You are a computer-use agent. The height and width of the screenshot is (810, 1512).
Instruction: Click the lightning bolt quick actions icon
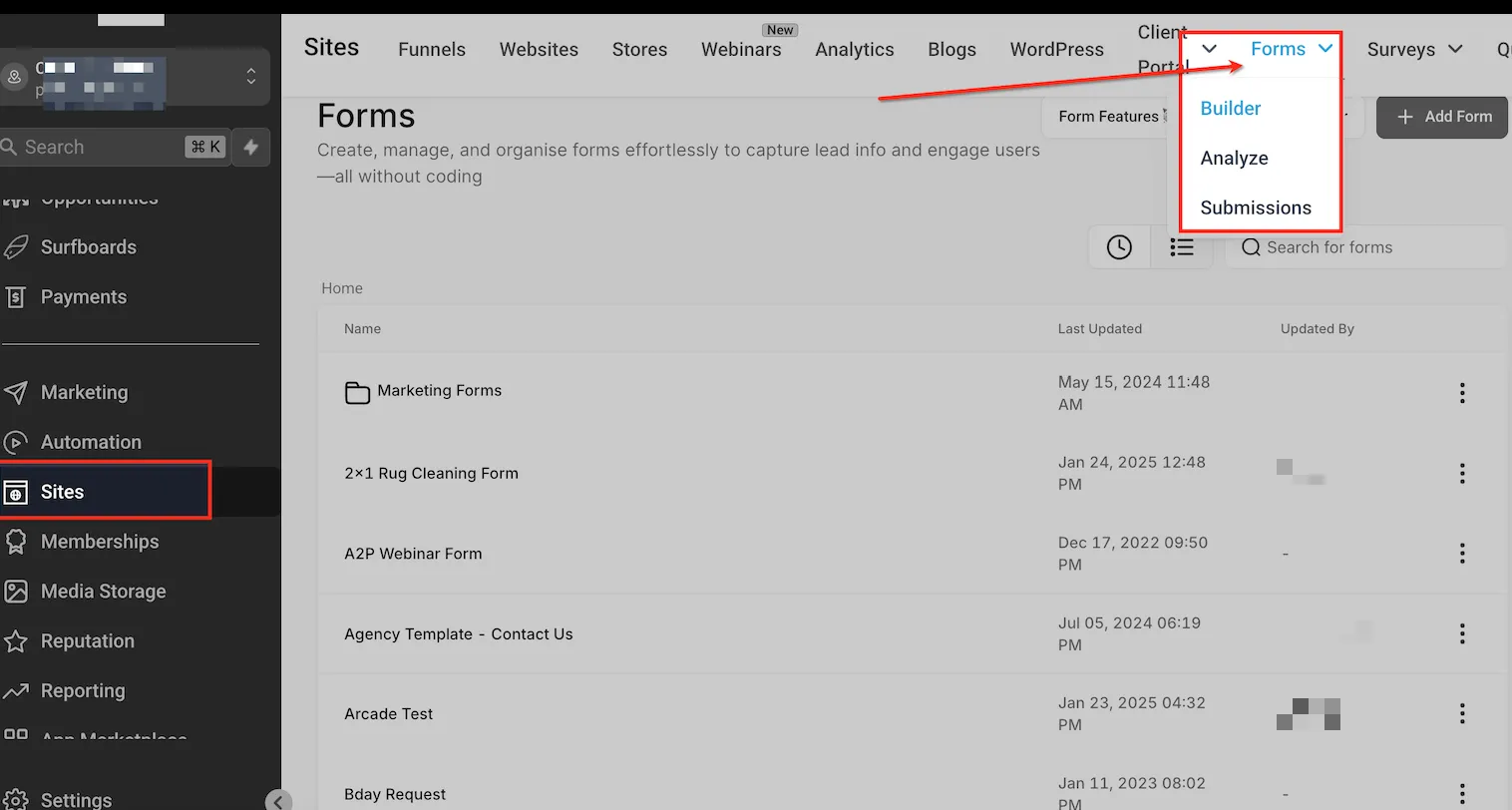pos(251,147)
